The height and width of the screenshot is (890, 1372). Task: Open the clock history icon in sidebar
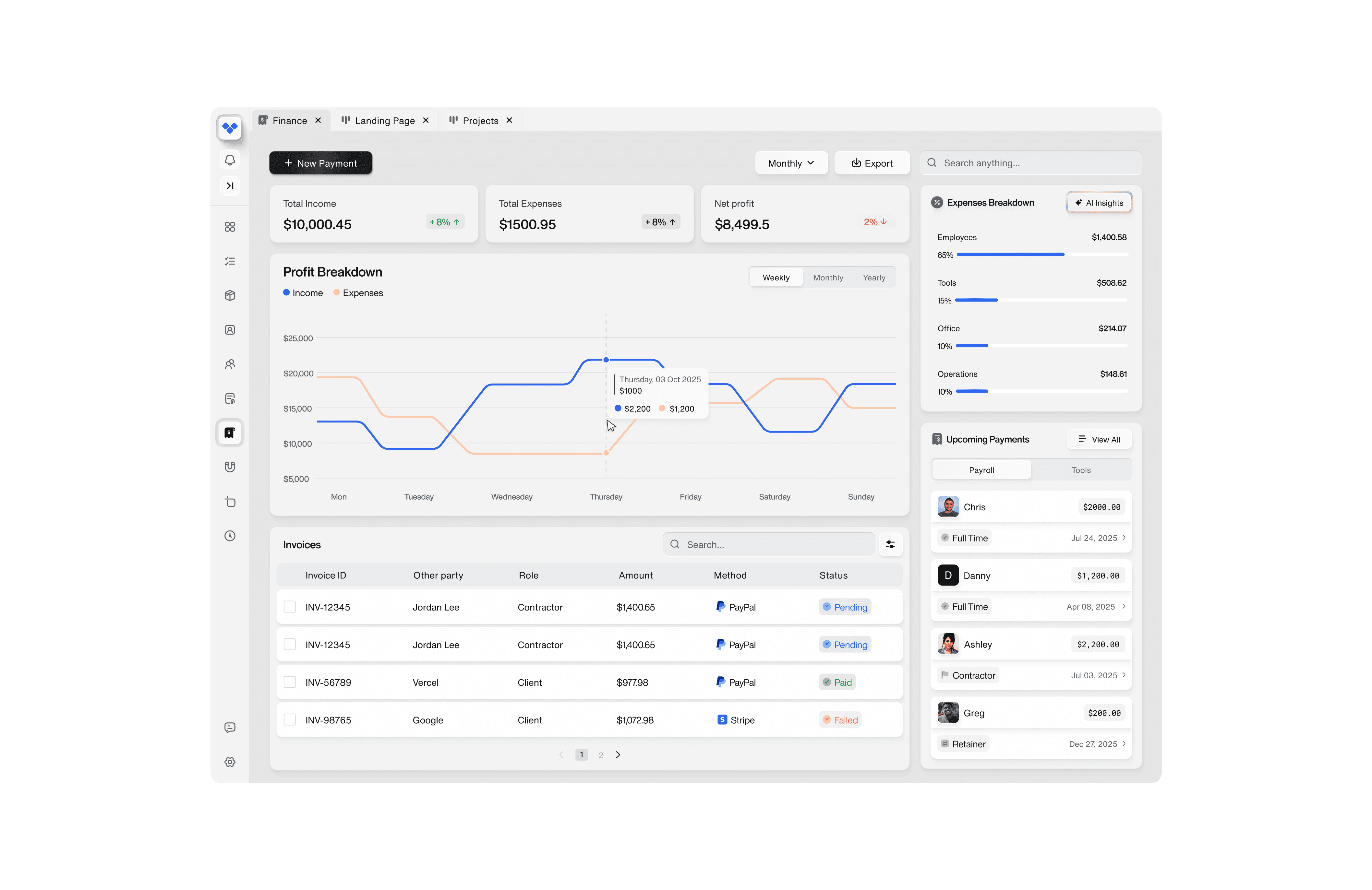coord(229,536)
